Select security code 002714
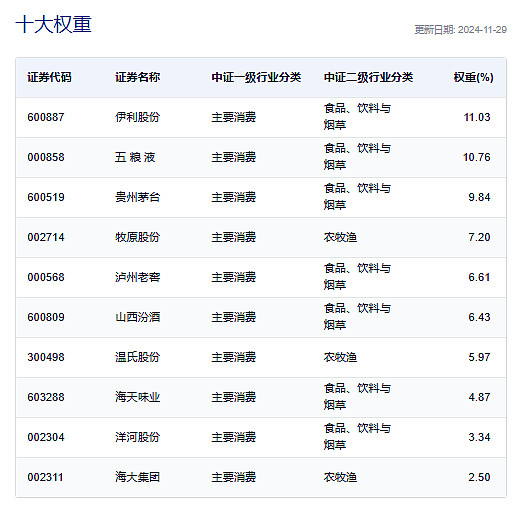This screenshot has width=517, height=510. click(46, 237)
